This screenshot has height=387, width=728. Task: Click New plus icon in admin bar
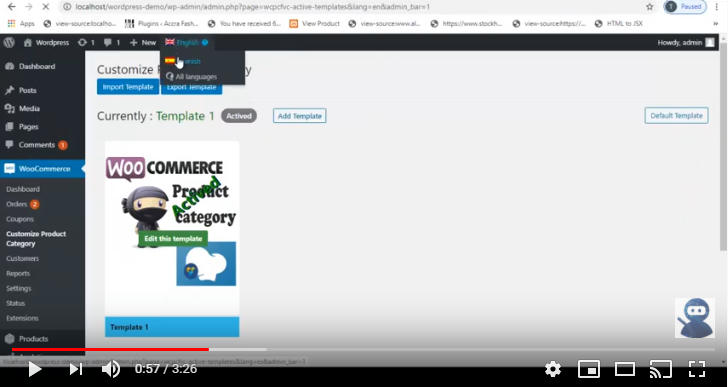(143, 42)
